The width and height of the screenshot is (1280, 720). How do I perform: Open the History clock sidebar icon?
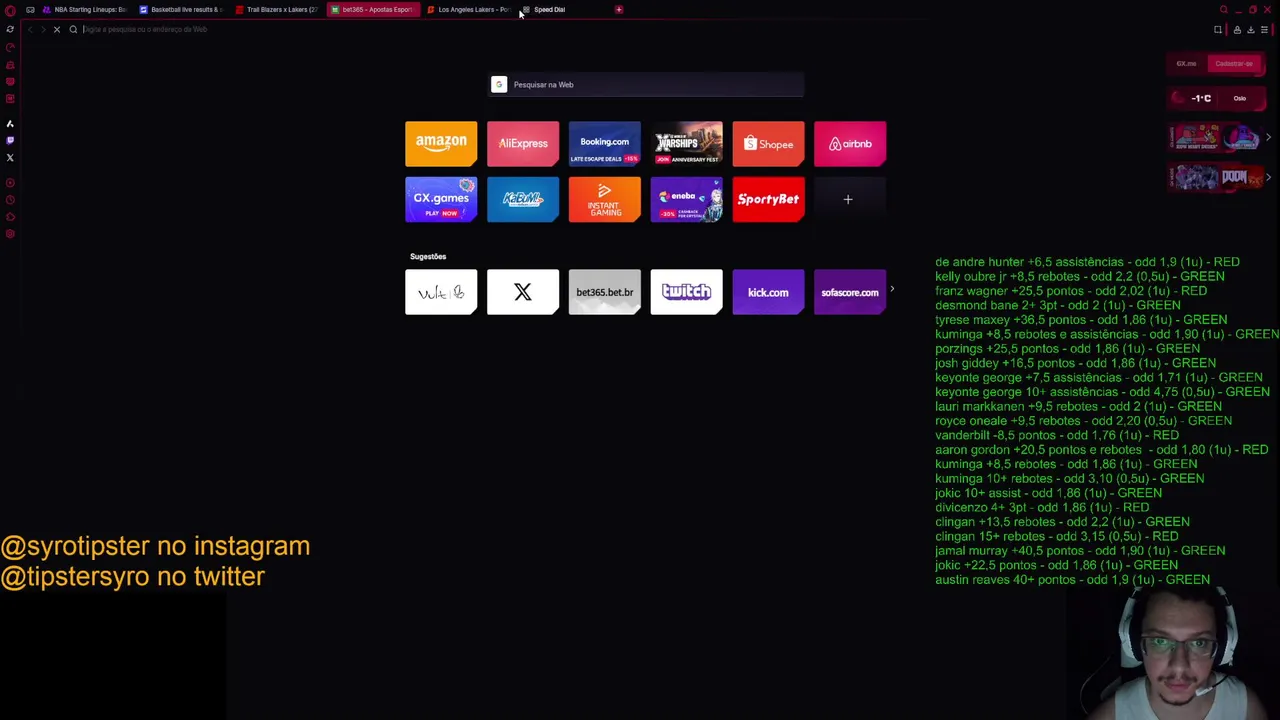click(10, 200)
